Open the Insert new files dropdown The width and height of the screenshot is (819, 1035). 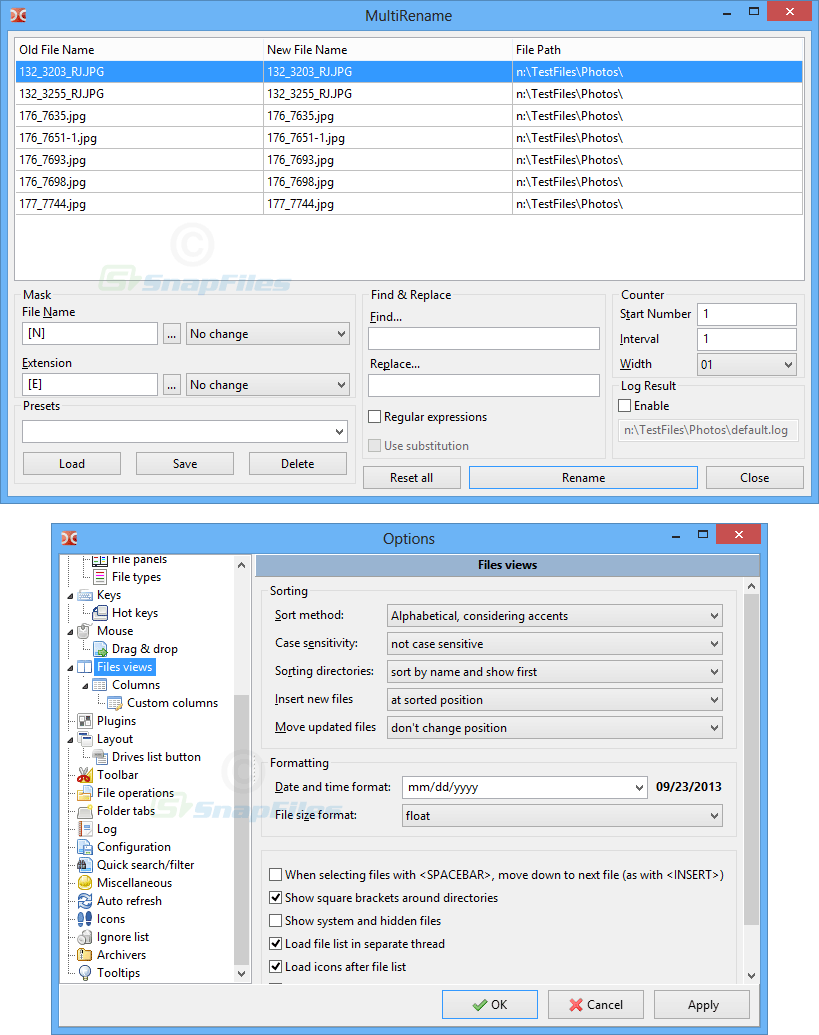(554, 700)
